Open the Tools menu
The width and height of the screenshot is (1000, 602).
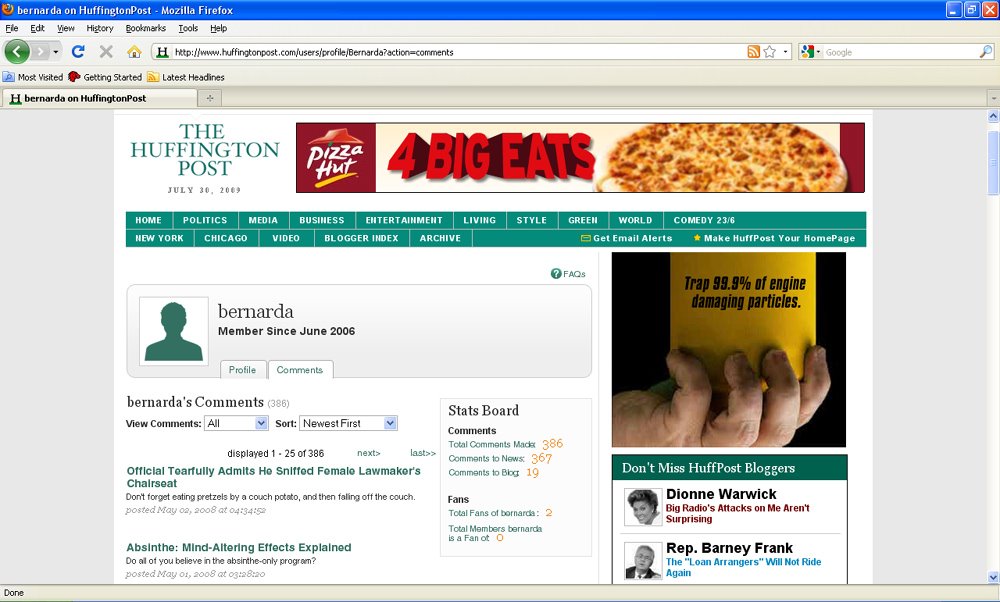[x=188, y=28]
